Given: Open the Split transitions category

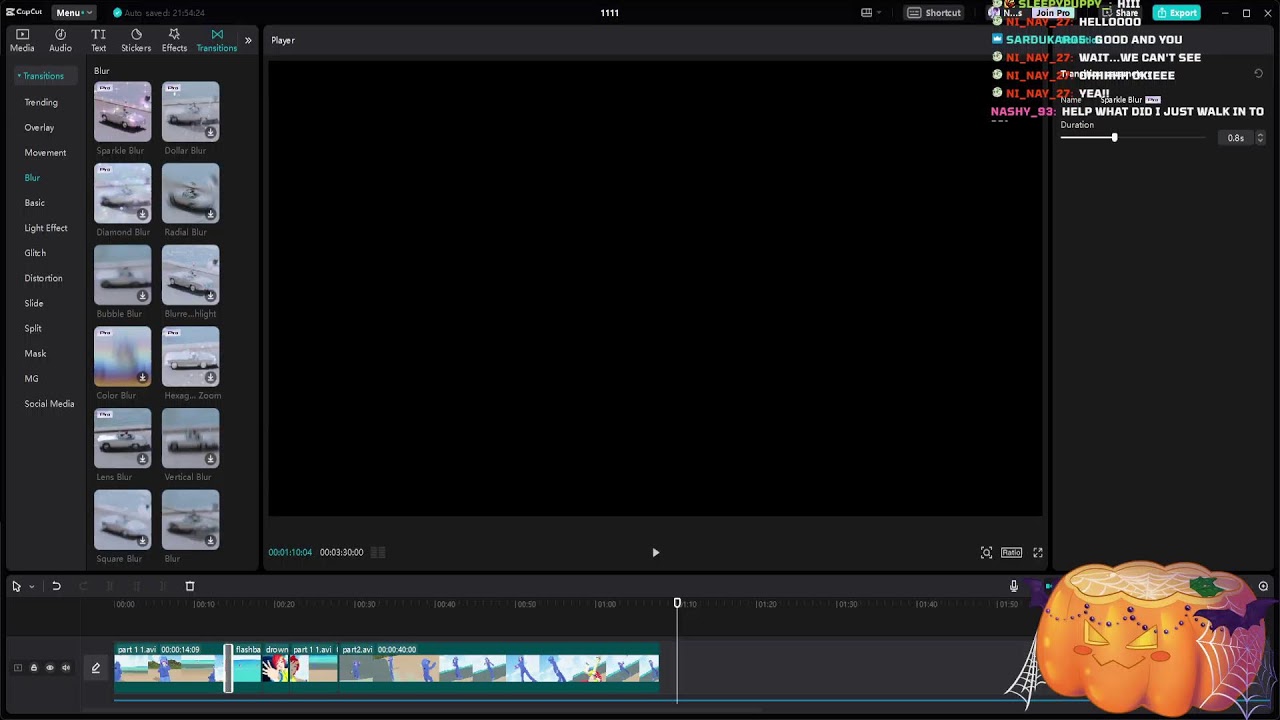Looking at the screenshot, I should [33, 328].
